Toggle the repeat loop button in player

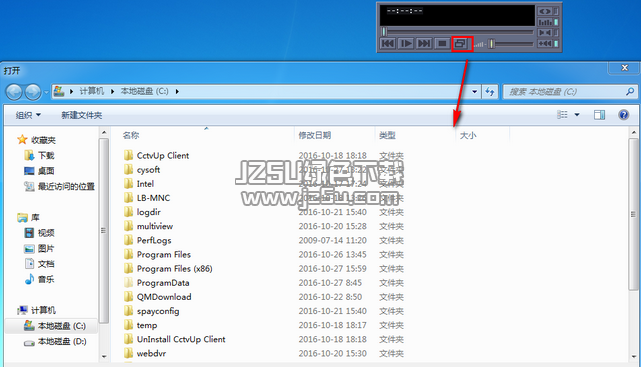547,11
